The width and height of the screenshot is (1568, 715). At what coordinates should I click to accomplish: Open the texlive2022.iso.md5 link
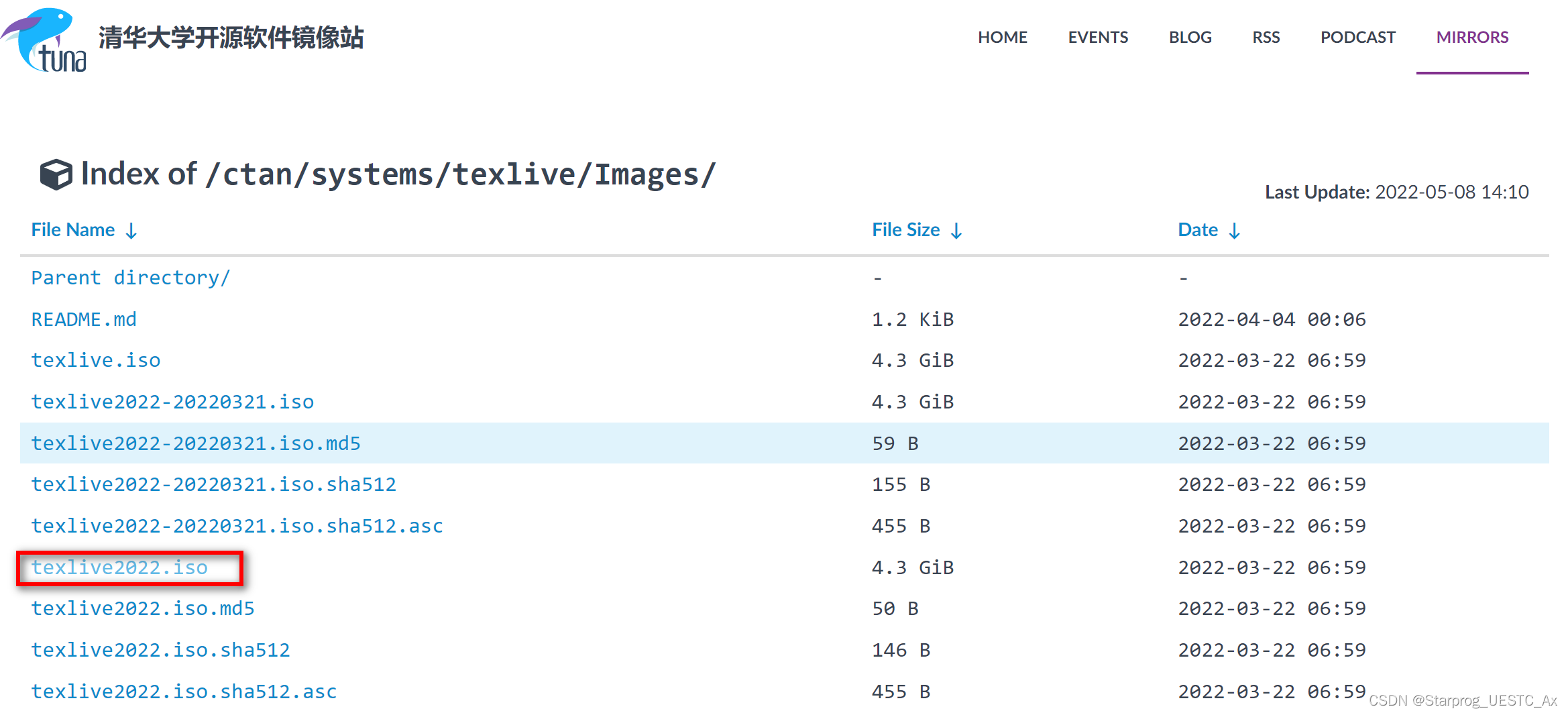(x=143, y=608)
